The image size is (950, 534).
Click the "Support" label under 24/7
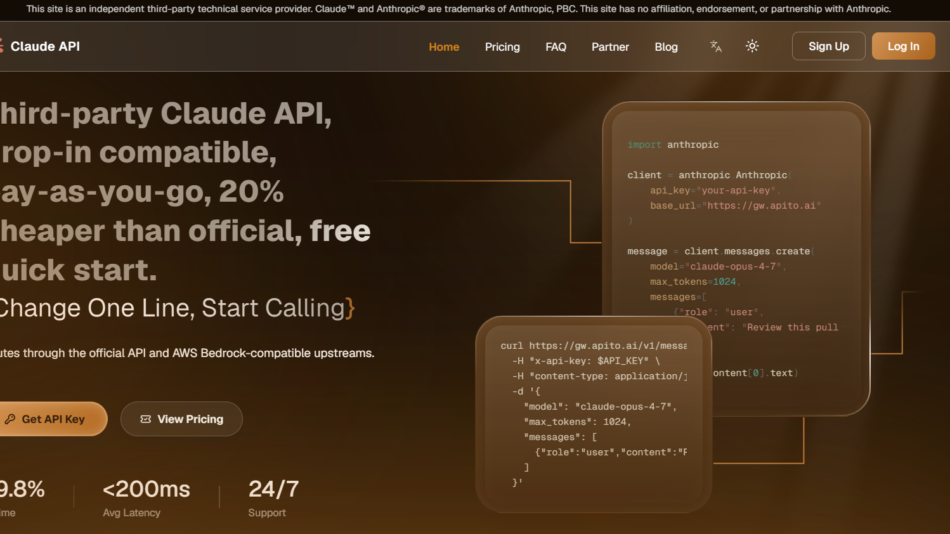pyautogui.click(x=267, y=513)
